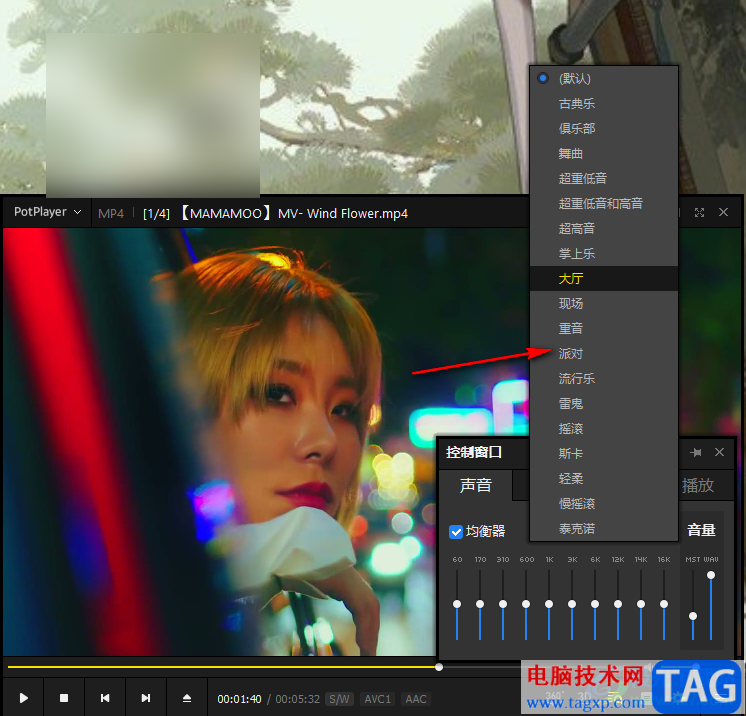Choose the 现场 preset
746x716 pixels.
(x=604, y=304)
